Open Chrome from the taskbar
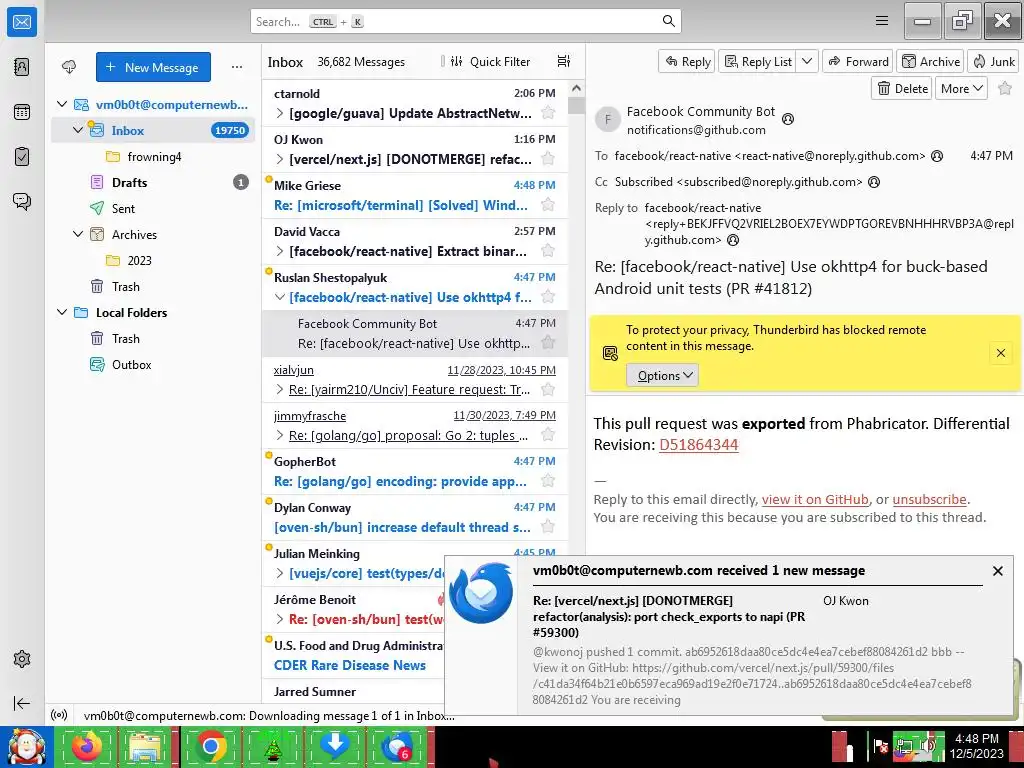The image size is (1024, 768). [x=210, y=746]
